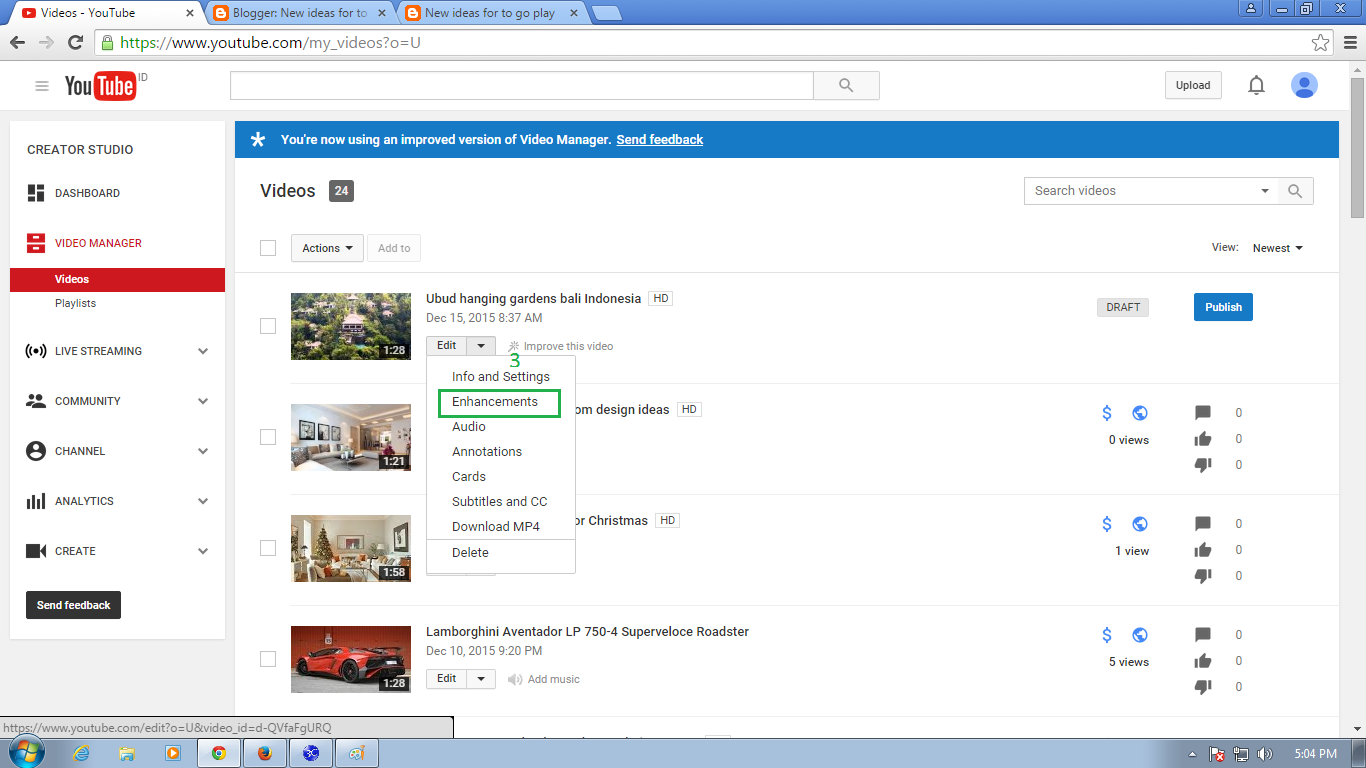Screen dimensions: 1366x768
Task: Choose Subtitles and CC from menu
Action: tap(501, 502)
